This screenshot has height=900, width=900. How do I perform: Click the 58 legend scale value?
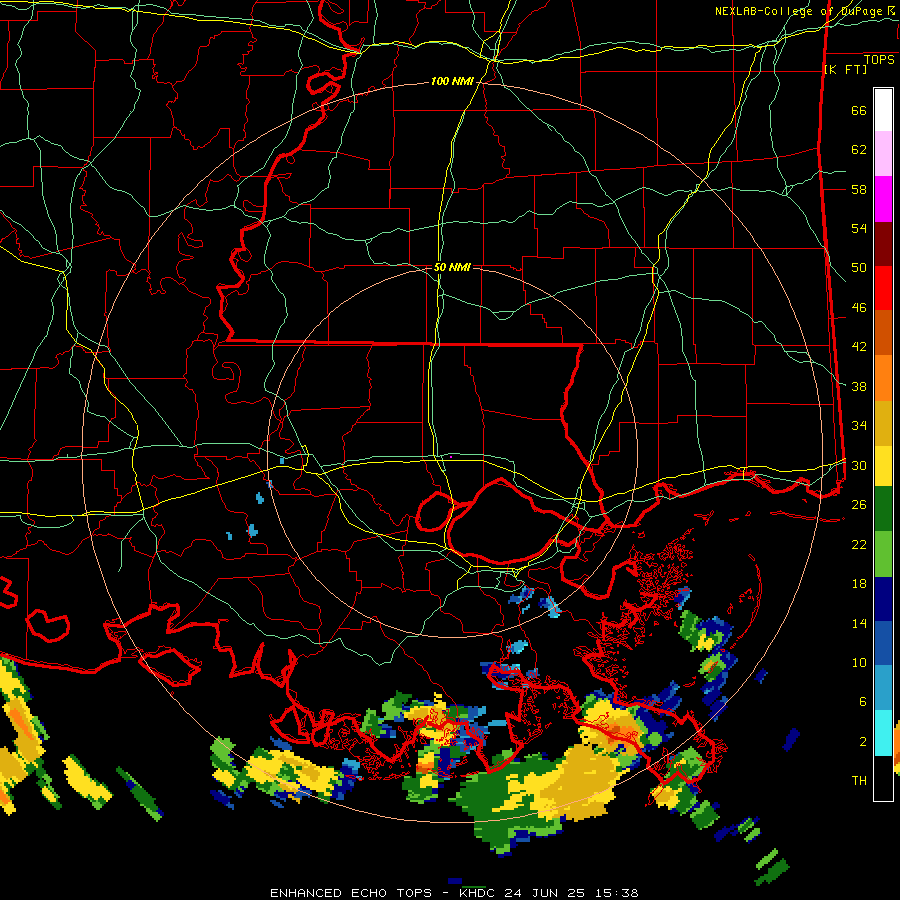tap(859, 189)
